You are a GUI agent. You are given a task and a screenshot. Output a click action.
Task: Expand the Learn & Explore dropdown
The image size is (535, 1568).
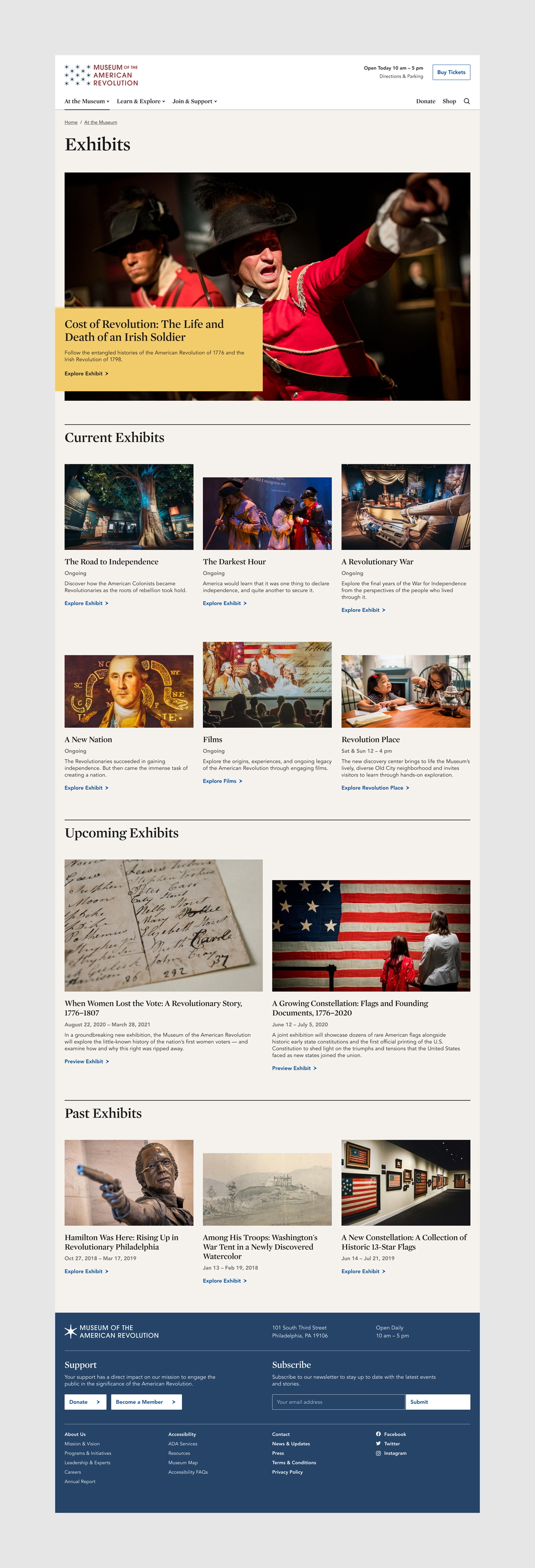pos(141,102)
